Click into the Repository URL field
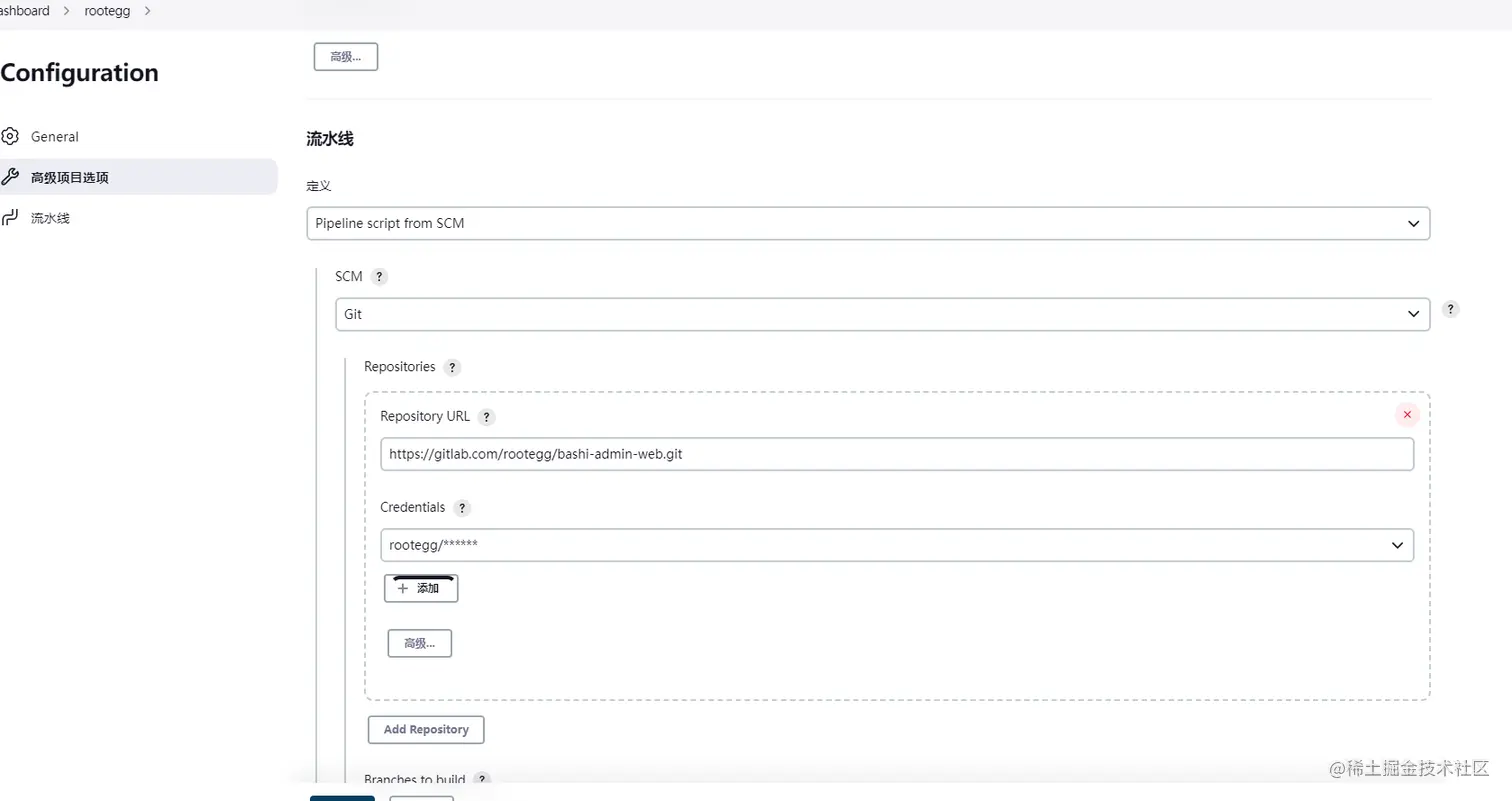 pos(897,454)
